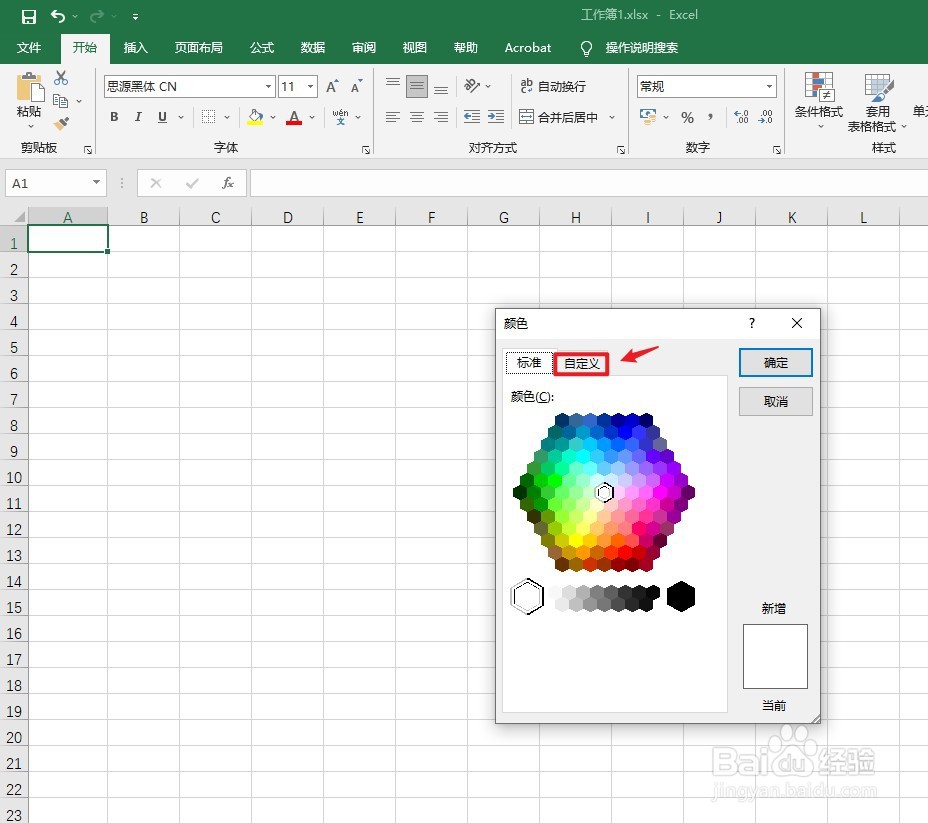
Task: Click the increase decimal icon
Action: click(741, 117)
